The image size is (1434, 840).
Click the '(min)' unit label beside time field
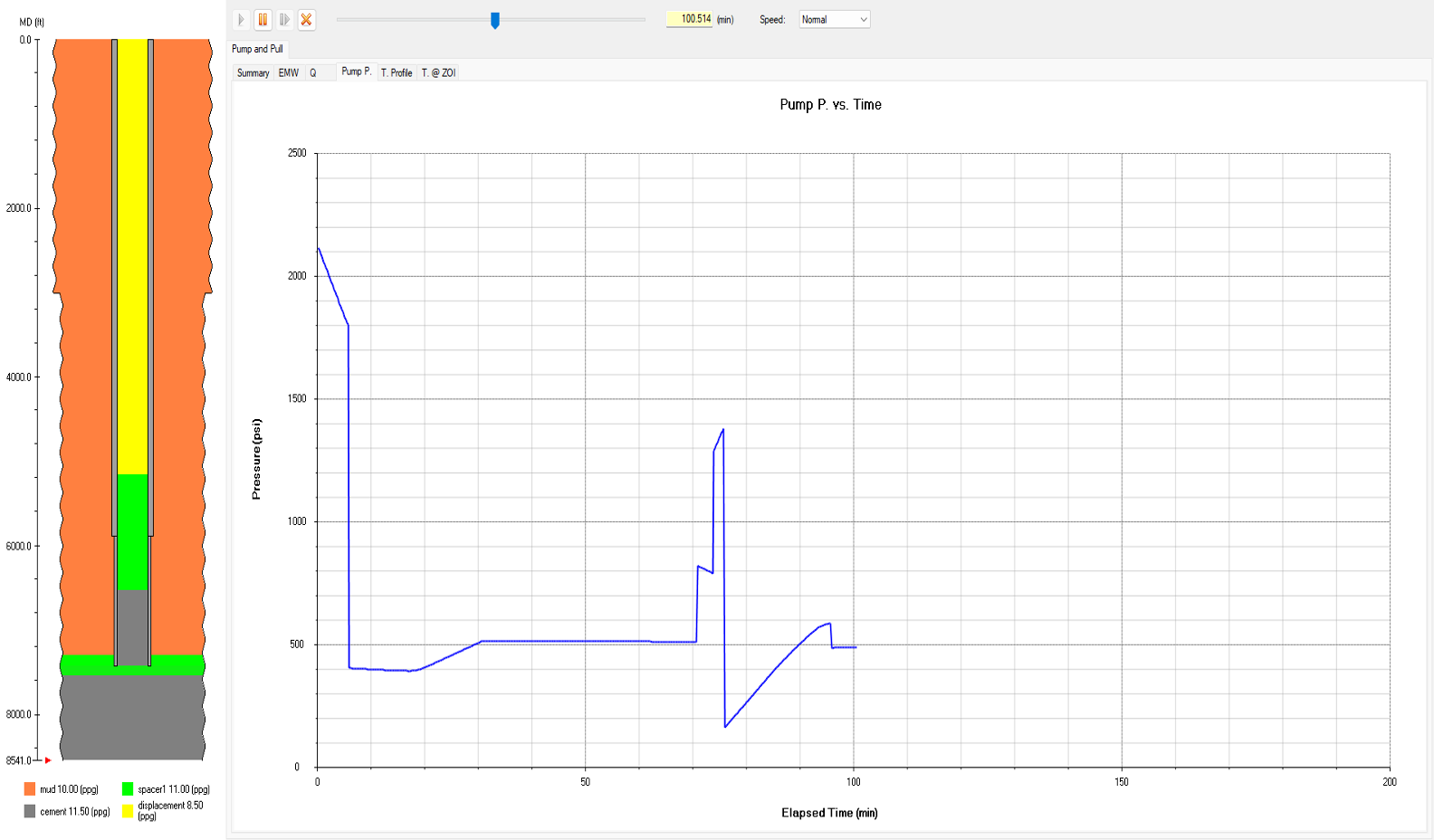[725, 20]
